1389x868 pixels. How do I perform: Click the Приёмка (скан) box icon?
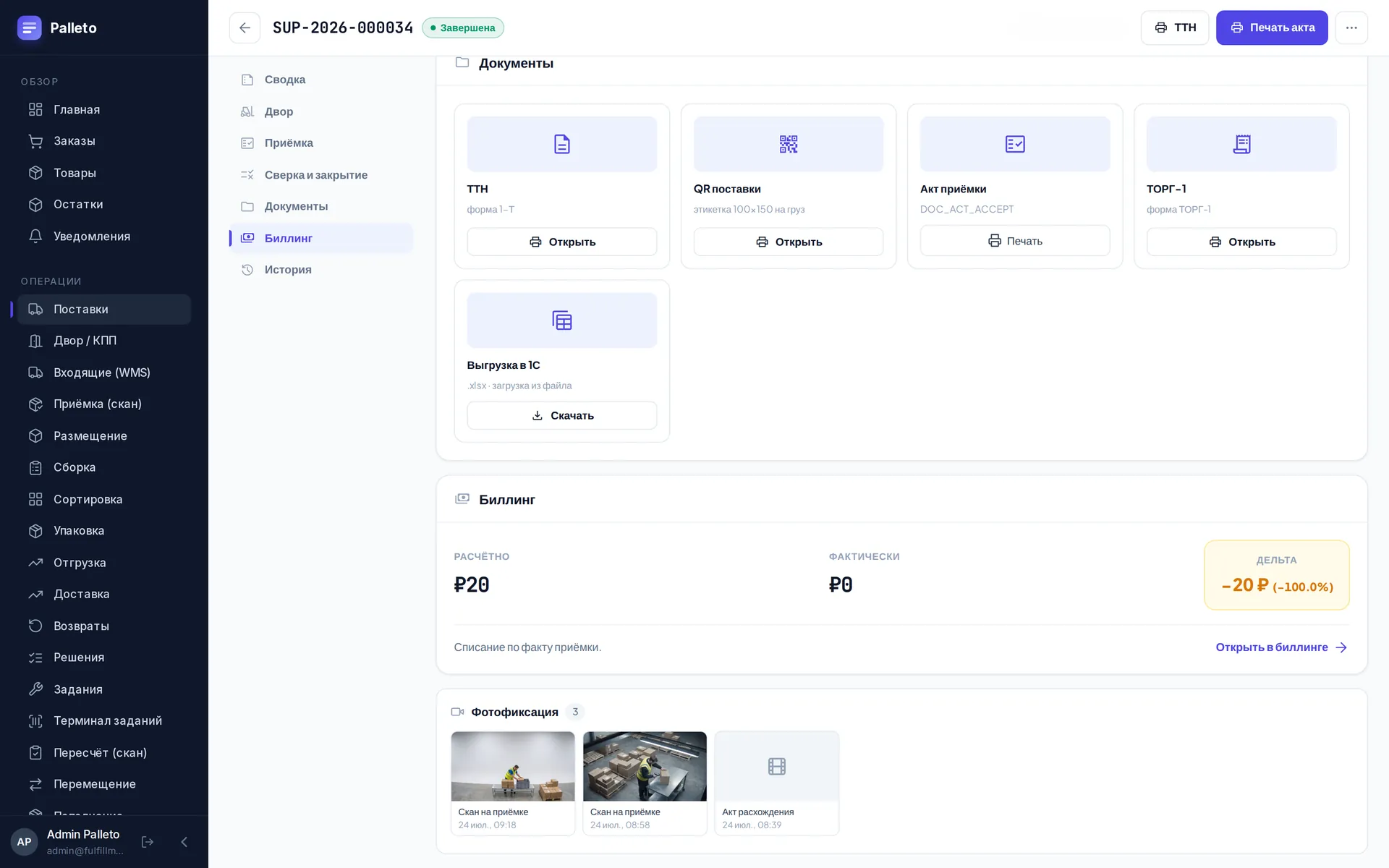coord(35,404)
